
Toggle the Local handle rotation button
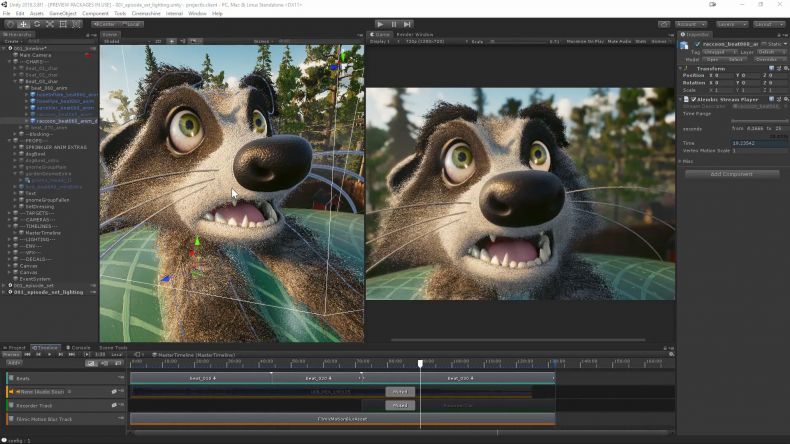[x=131, y=24]
